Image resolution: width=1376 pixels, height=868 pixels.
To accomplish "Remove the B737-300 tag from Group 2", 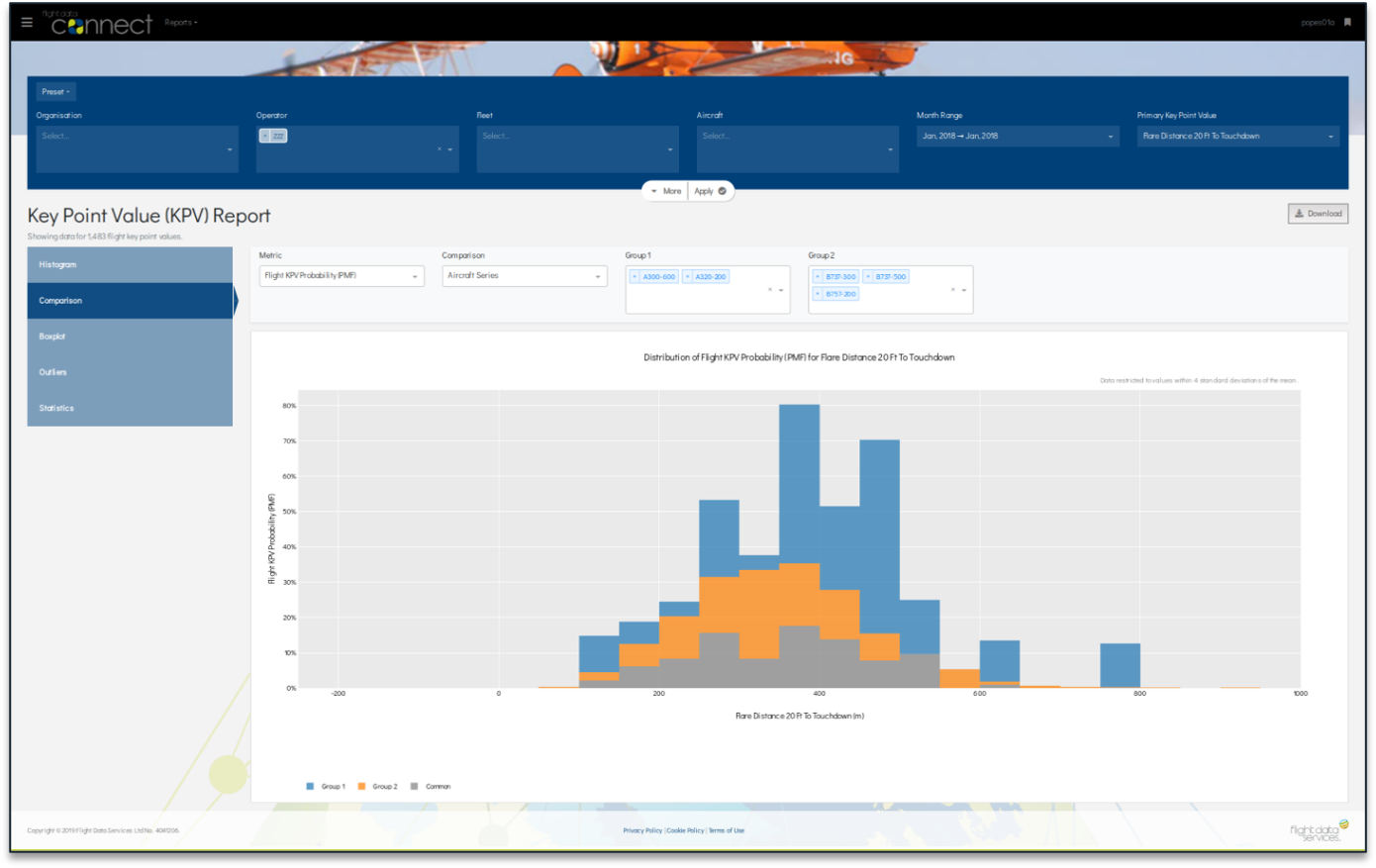I will (818, 277).
